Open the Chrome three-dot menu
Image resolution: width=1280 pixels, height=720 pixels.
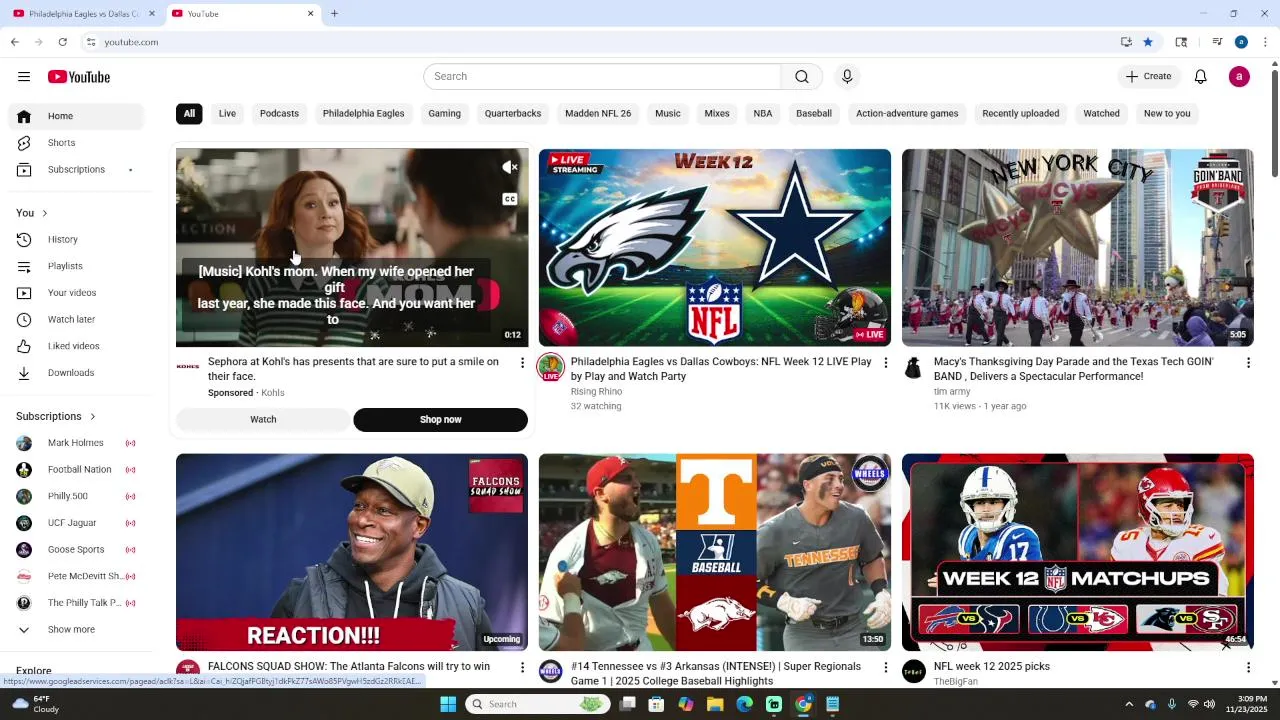(x=1265, y=42)
